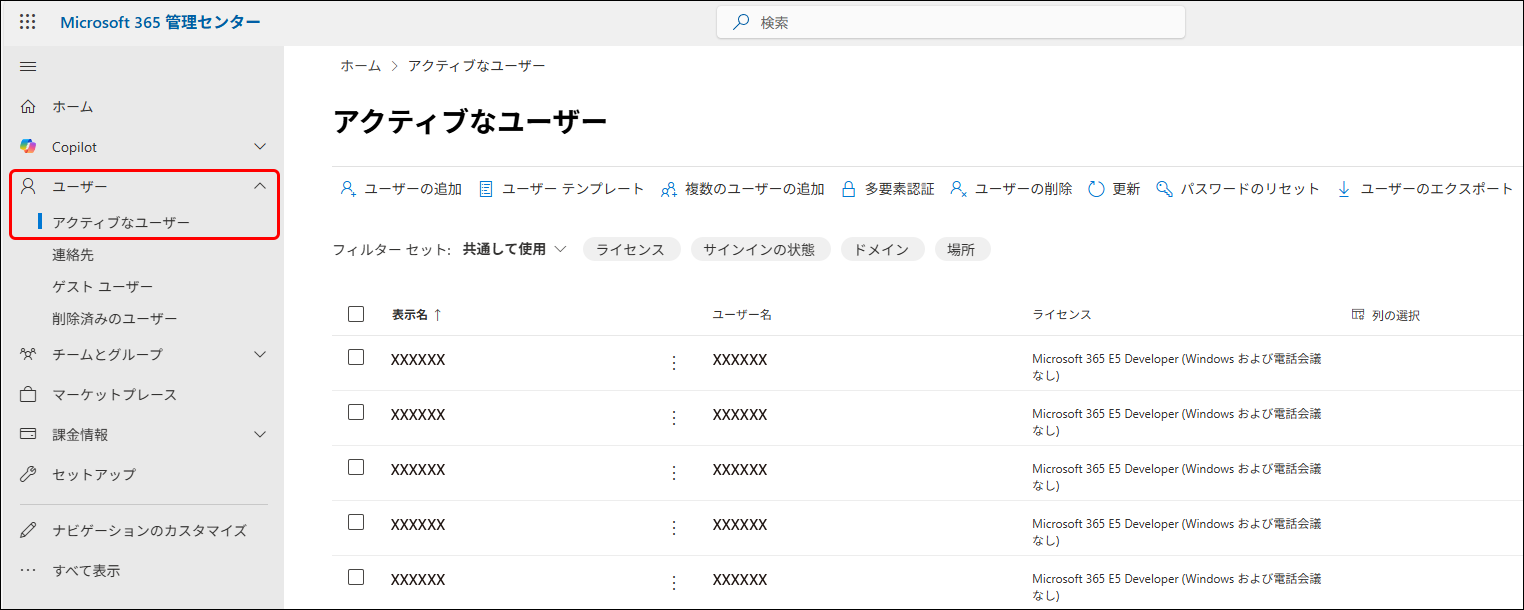Click third row XXXXXX under ユーザー名 column
This screenshot has width=1524, height=610.
740,470
